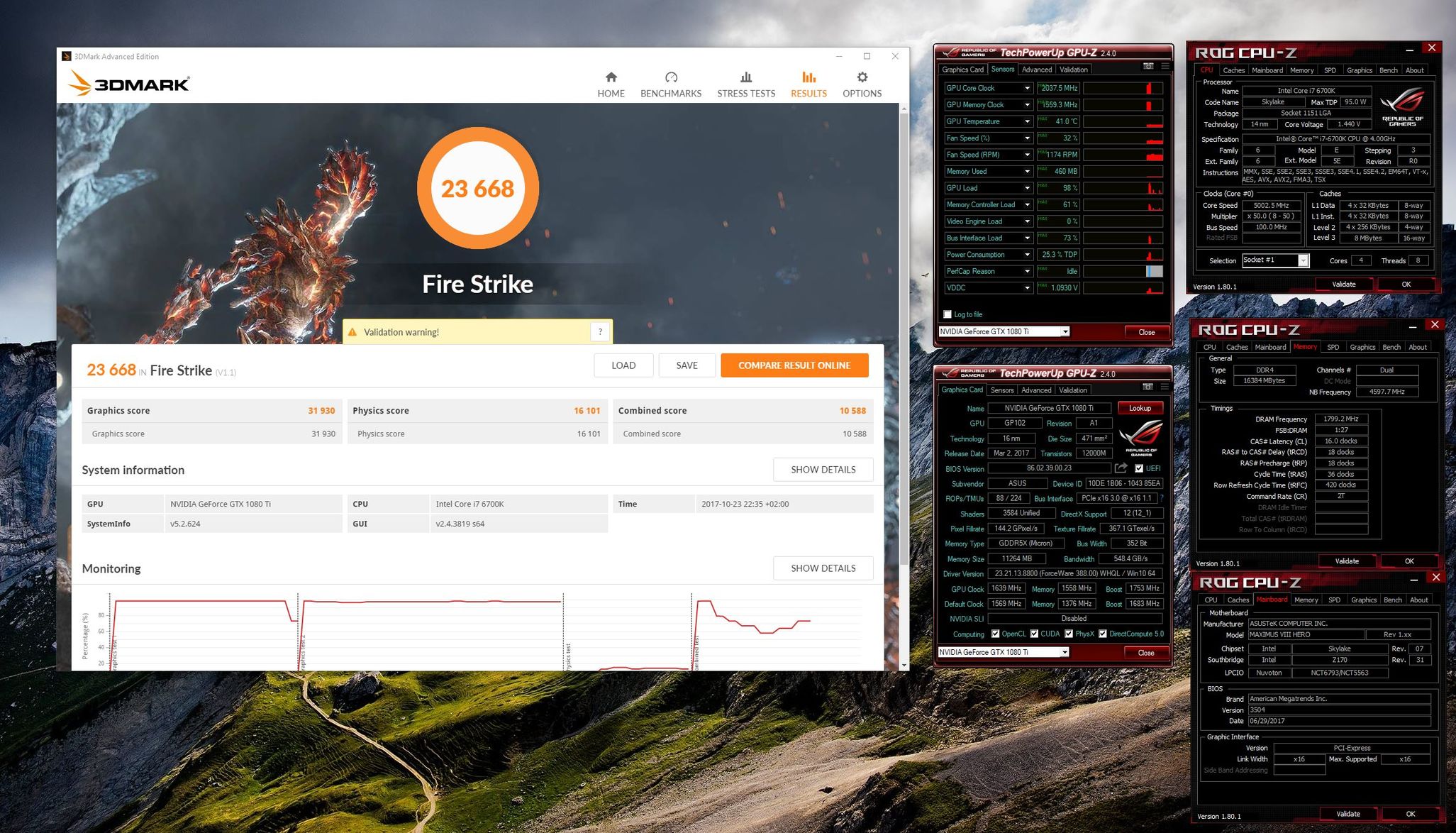Viewport: 1456px width, 833px height.
Task: Click Close in the GPU-Z Sensors window
Action: [x=1146, y=332]
